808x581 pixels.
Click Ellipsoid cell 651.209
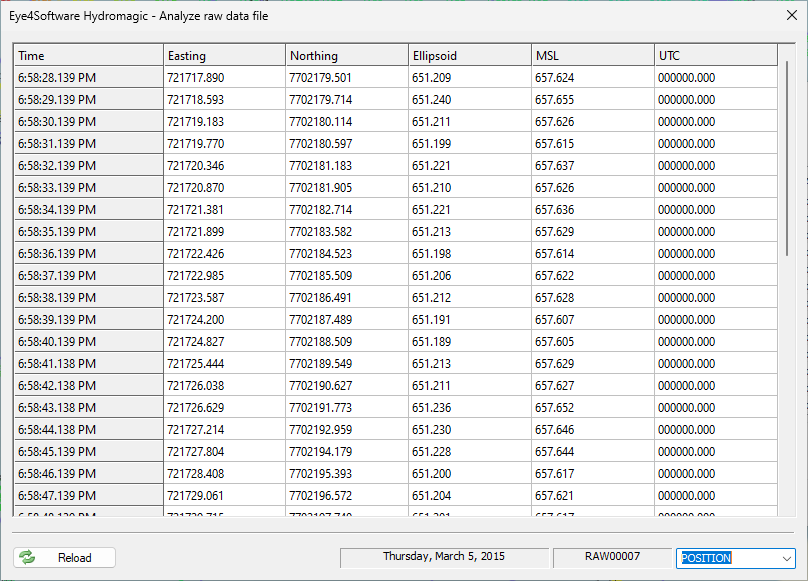click(470, 77)
